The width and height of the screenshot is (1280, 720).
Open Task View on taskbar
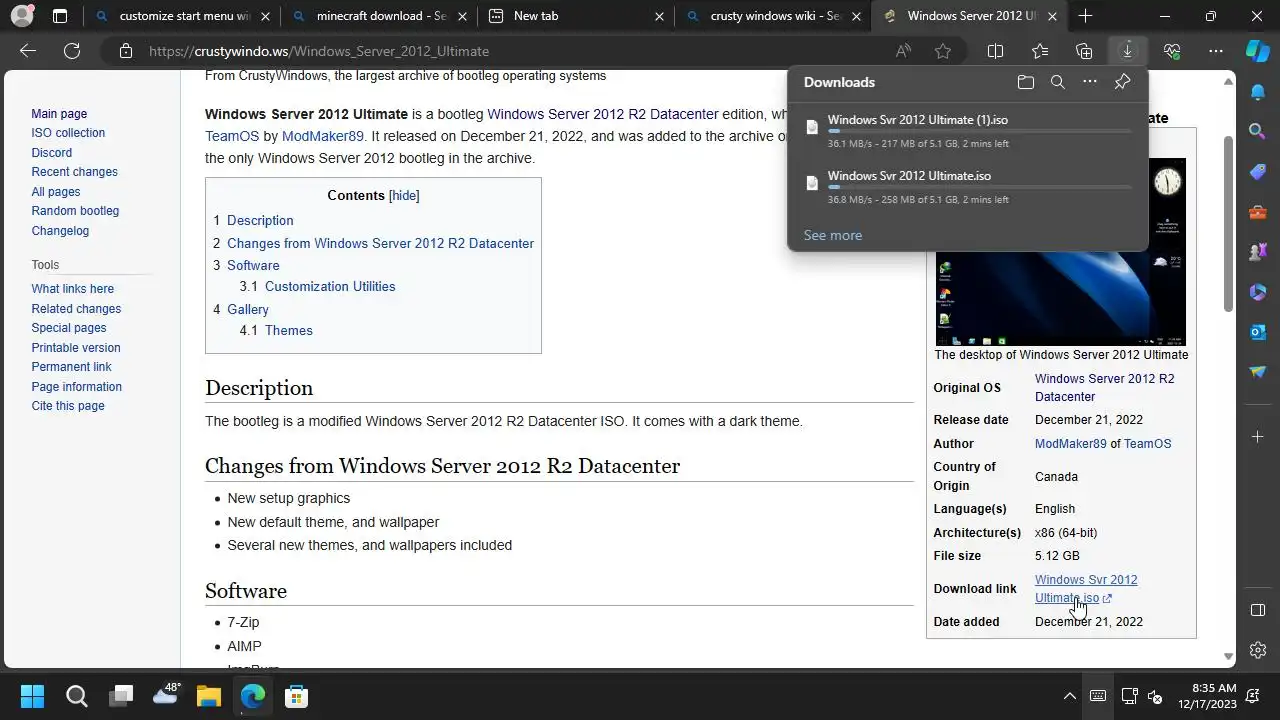pyautogui.click(x=121, y=696)
